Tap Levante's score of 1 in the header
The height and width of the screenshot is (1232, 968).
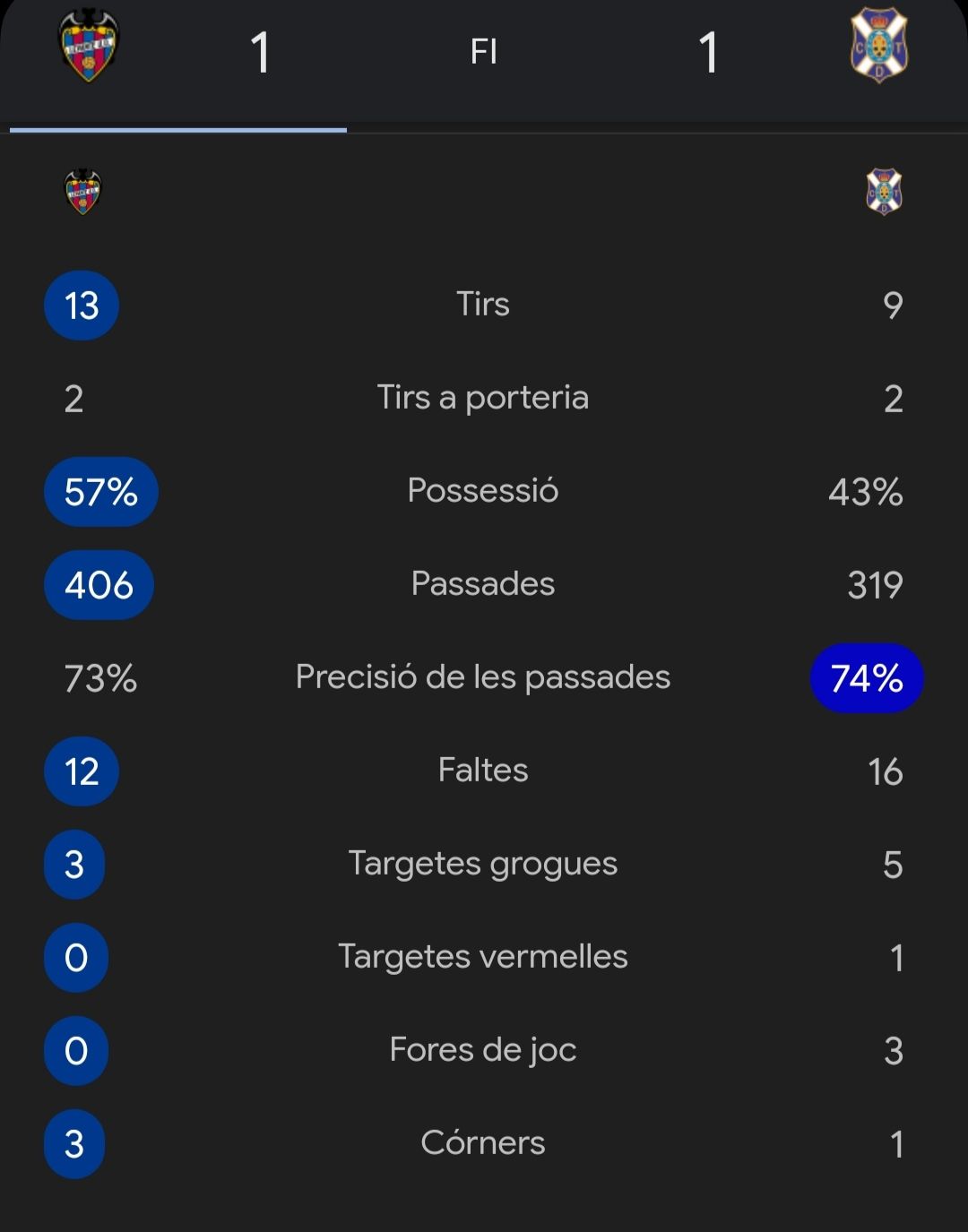tap(261, 52)
